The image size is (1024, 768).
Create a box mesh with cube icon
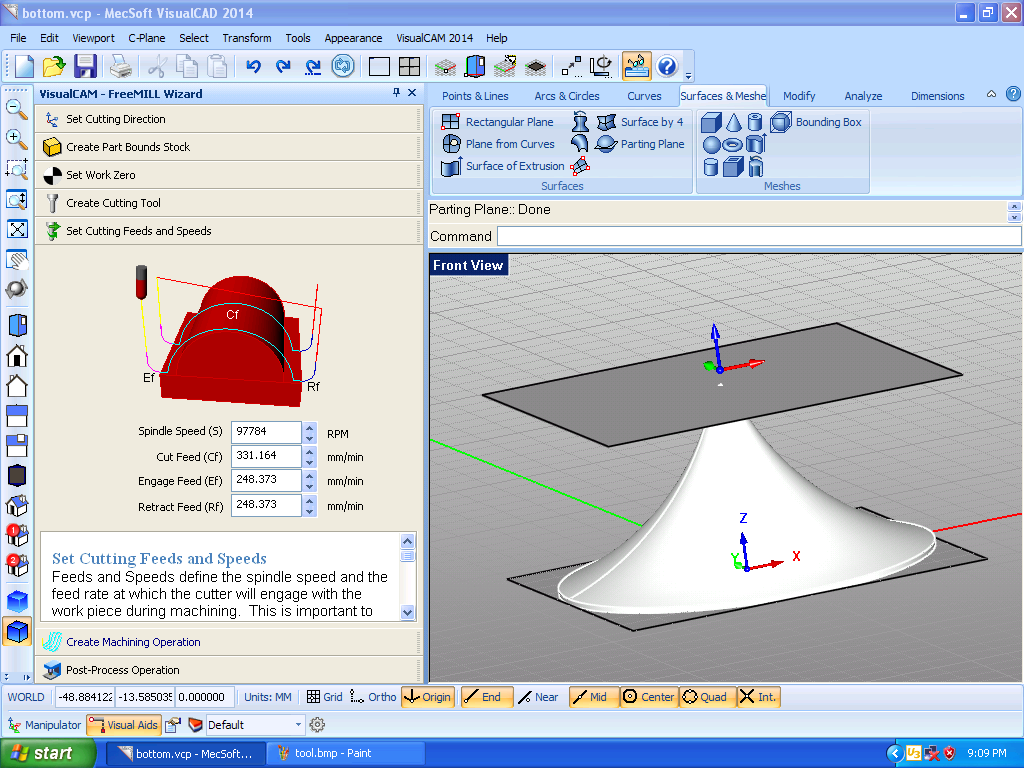pos(711,122)
